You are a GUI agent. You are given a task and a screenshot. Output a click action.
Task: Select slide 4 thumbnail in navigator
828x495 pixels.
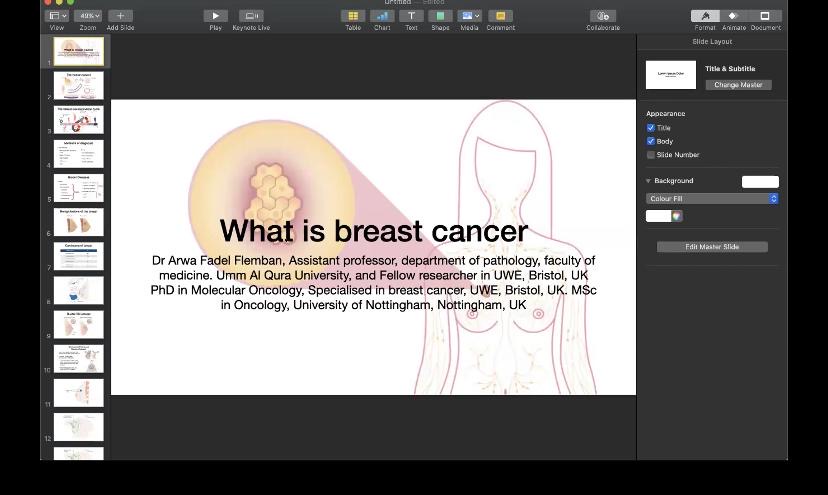click(x=79, y=154)
